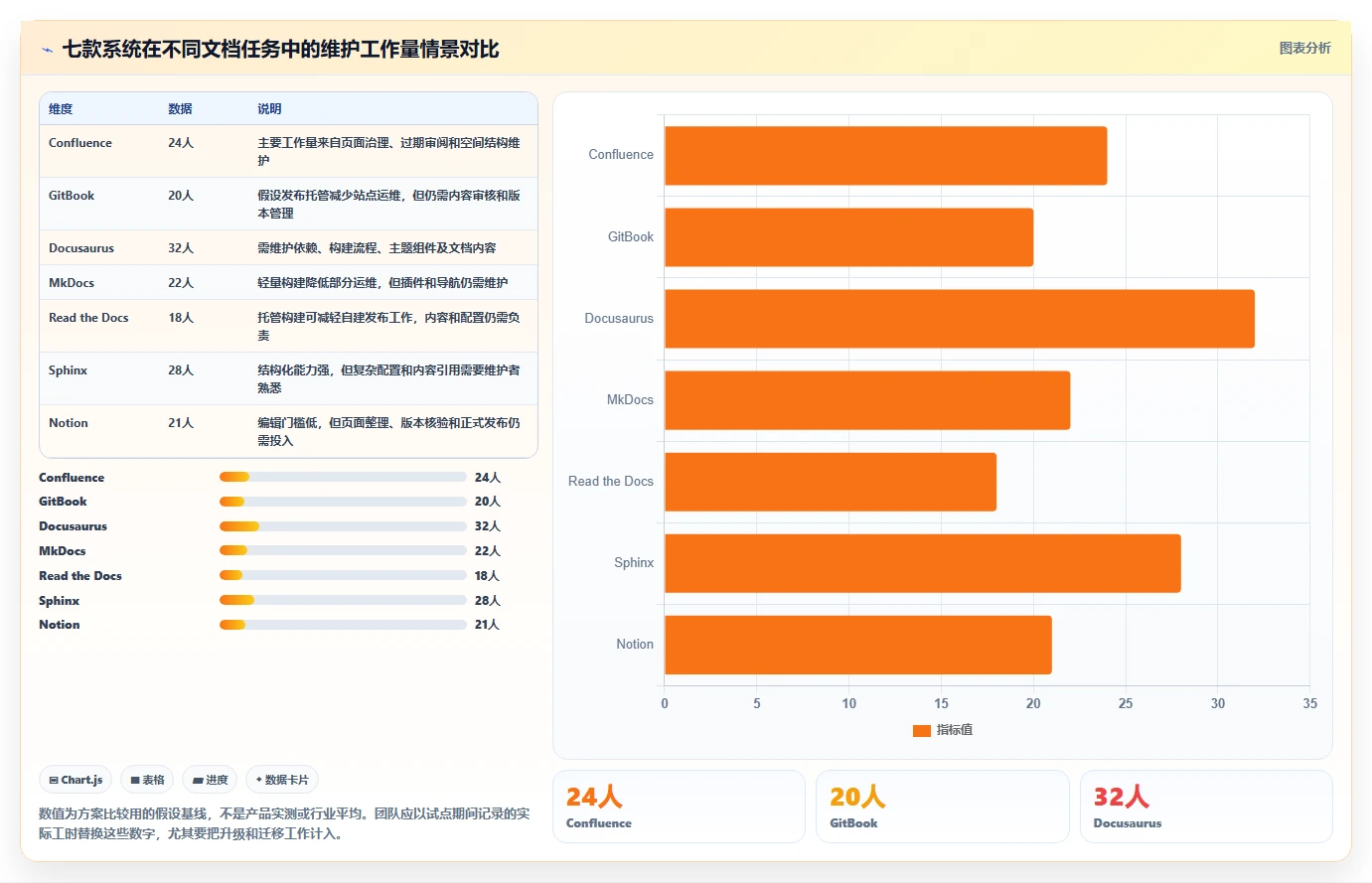Click the MkDocs progress bar showing 22人

pos(343,550)
